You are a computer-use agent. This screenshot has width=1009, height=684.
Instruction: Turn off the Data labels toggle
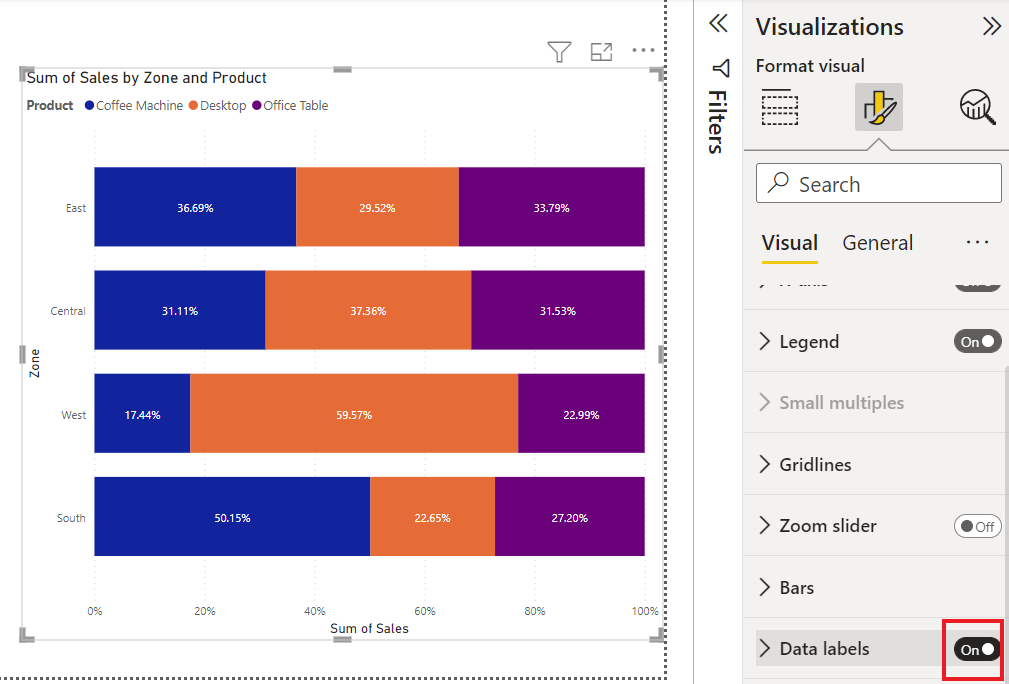pyautogui.click(x=977, y=649)
